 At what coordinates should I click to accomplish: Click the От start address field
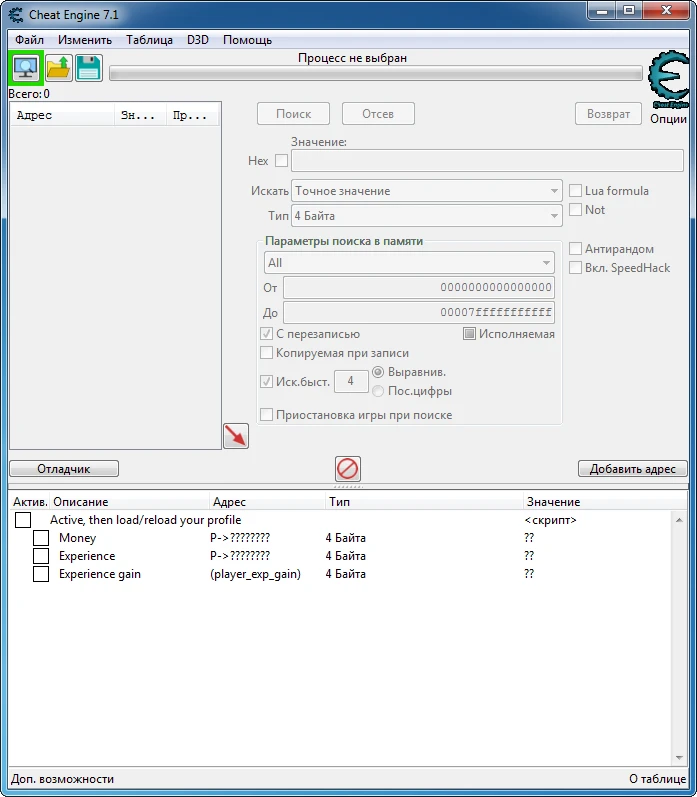(418, 287)
